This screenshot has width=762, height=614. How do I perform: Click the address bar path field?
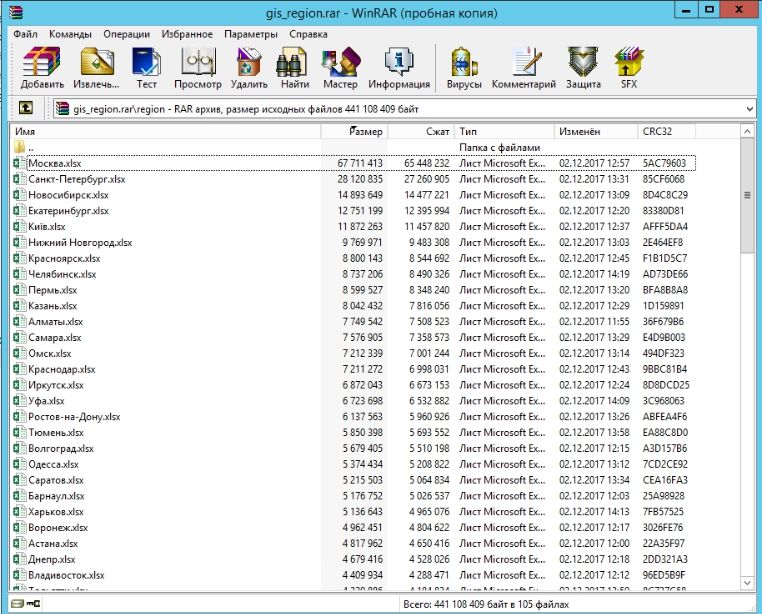403,109
